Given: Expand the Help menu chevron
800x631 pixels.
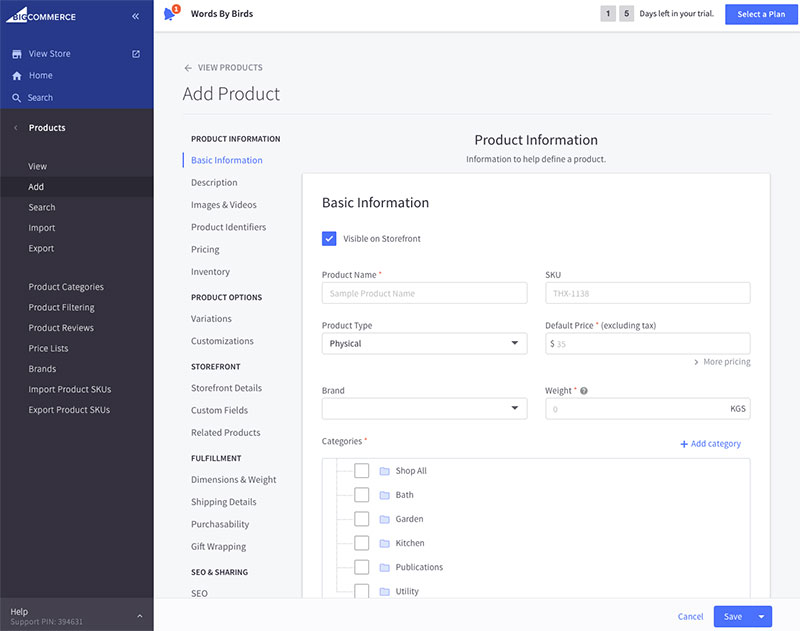Looking at the screenshot, I should 140,616.
